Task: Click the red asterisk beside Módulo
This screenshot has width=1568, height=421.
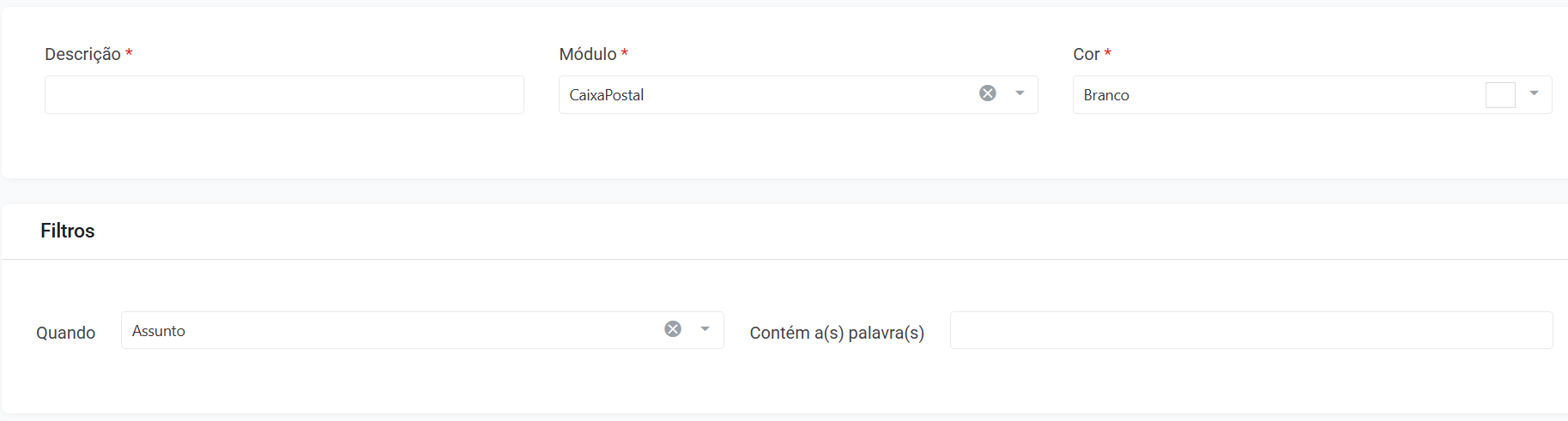Action: (x=625, y=53)
